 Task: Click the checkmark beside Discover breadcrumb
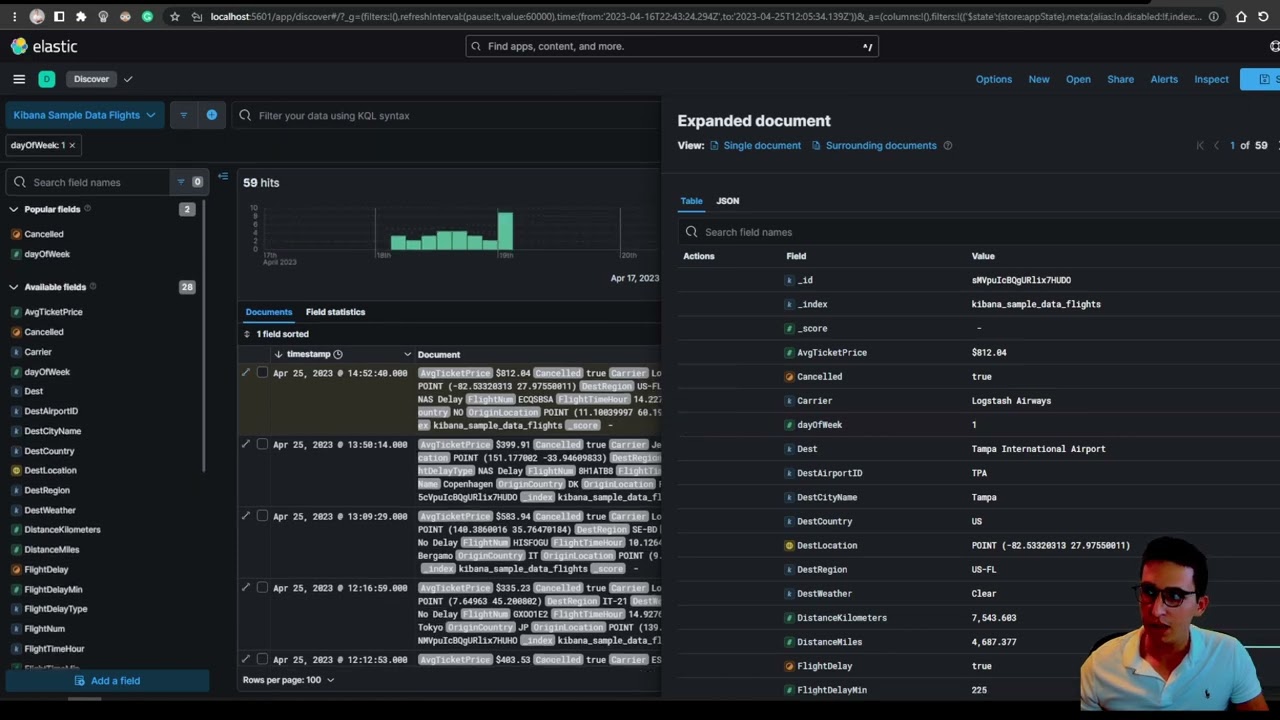pos(128,79)
